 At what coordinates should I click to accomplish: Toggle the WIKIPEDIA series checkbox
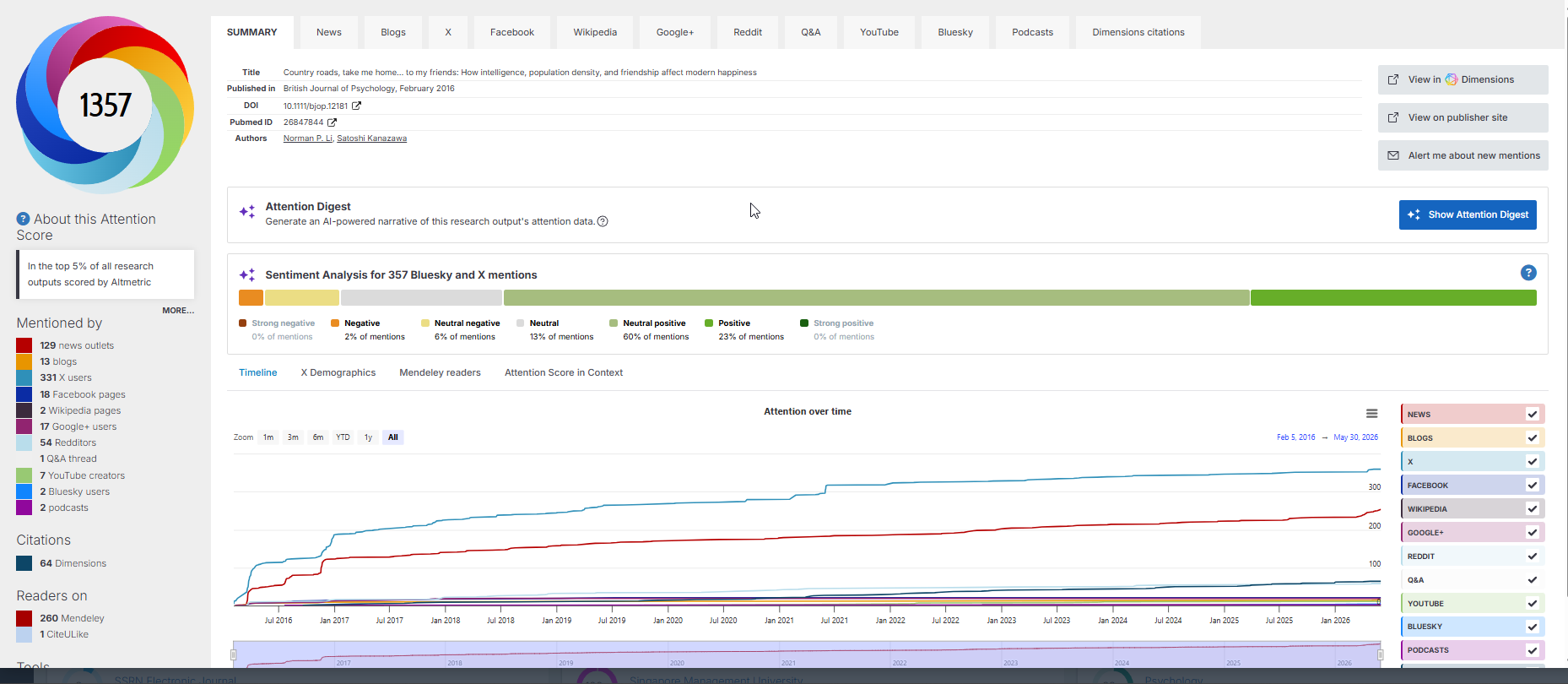[x=1533, y=508]
